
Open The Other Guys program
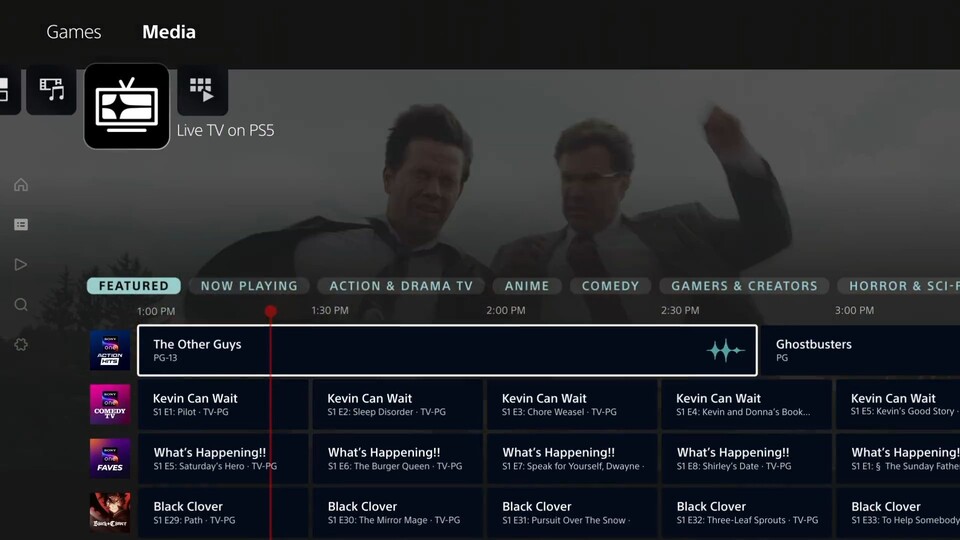[448, 350]
